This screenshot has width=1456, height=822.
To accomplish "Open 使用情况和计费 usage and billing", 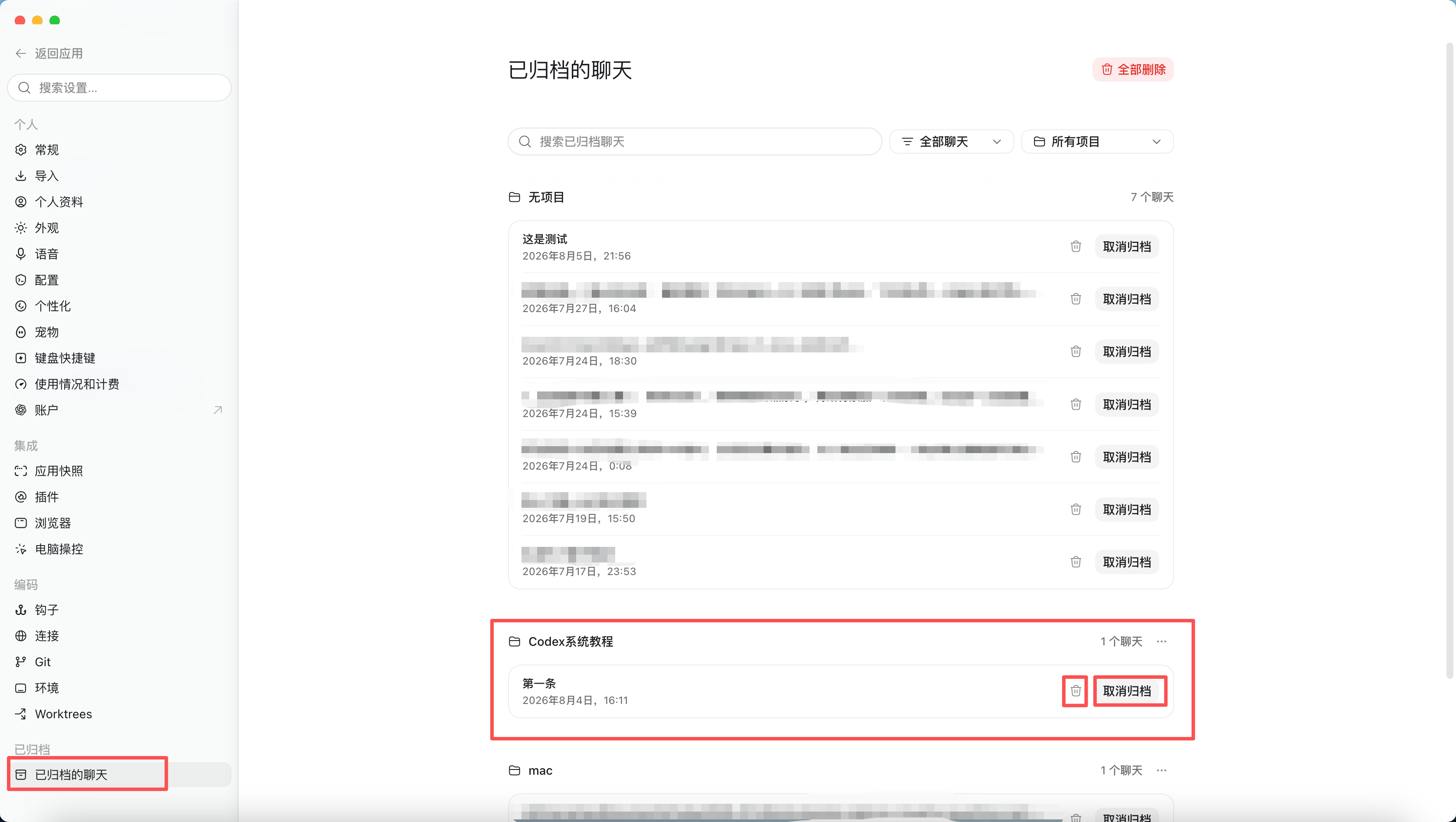I will point(119,384).
